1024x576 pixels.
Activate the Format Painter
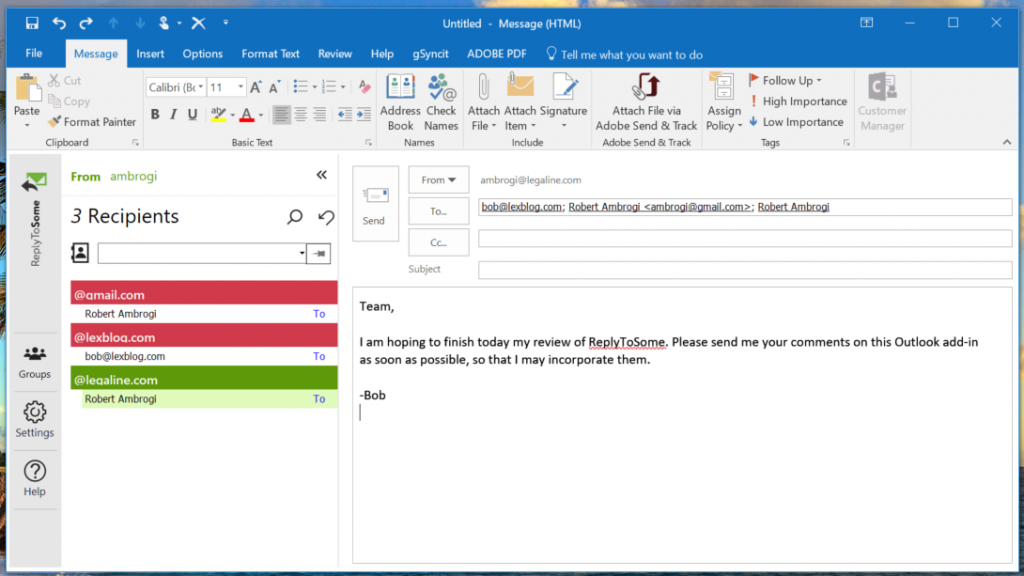tap(92, 121)
